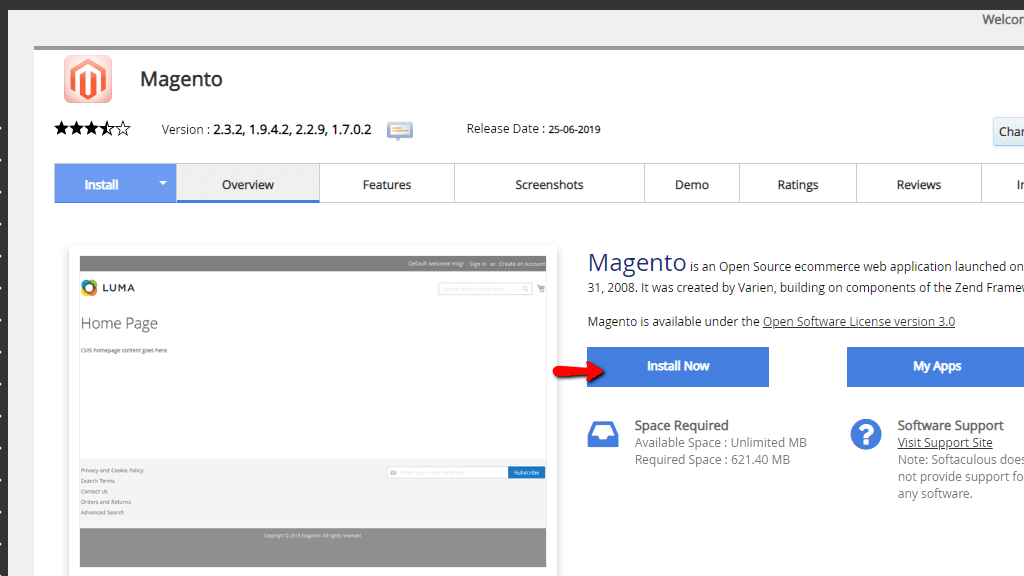Screen dimensions: 1024x576
Task: Open the Features tab
Action: tap(387, 185)
